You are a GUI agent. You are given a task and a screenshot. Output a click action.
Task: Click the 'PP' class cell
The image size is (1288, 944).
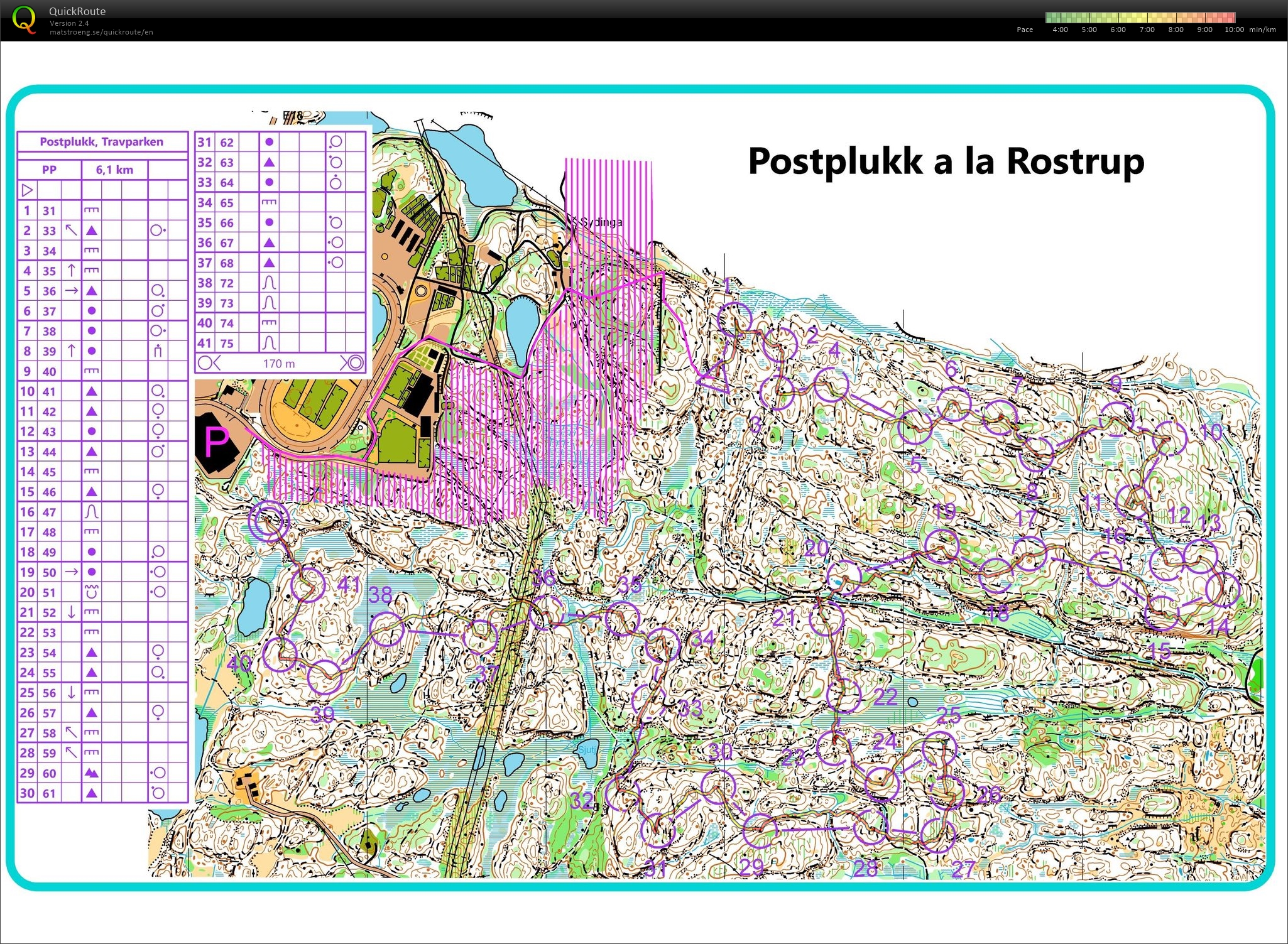(49, 170)
